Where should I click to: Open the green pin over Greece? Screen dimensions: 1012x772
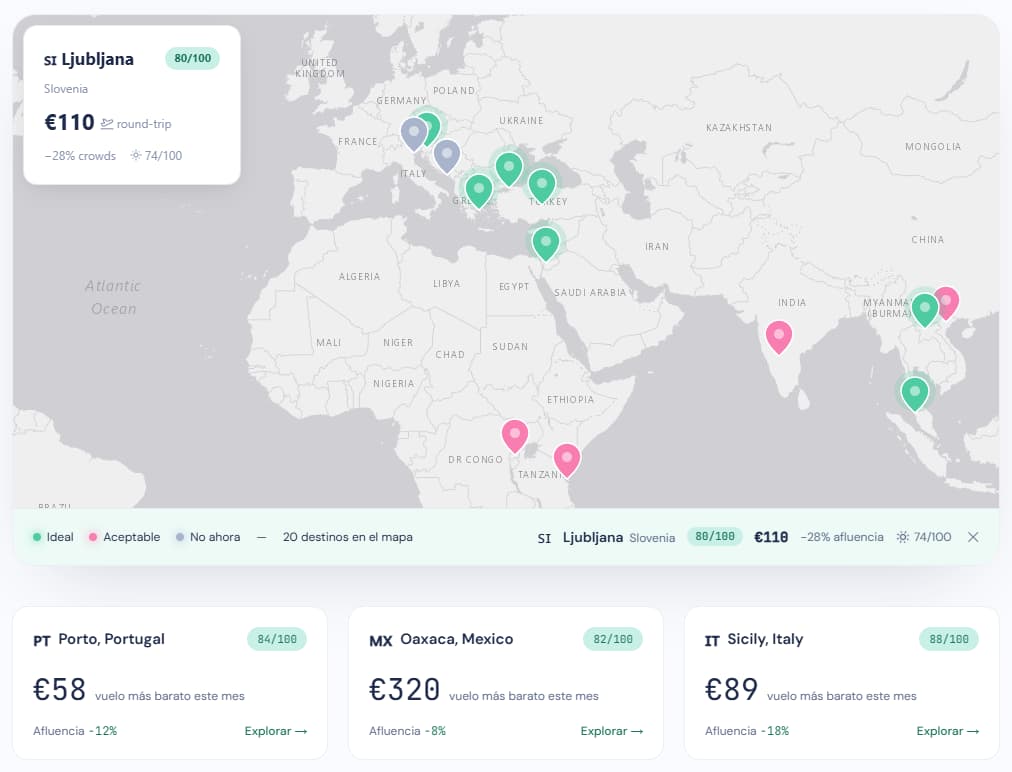pyautogui.click(x=479, y=191)
